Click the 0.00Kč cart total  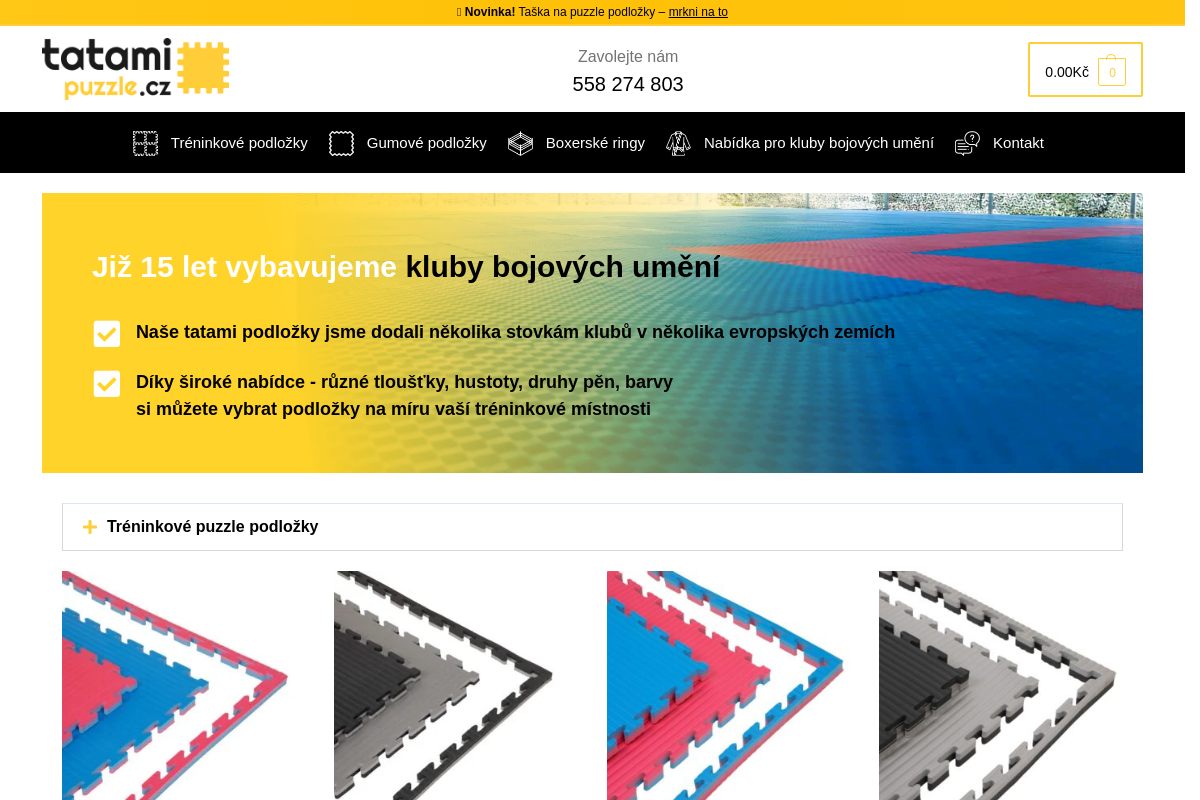pos(1067,72)
